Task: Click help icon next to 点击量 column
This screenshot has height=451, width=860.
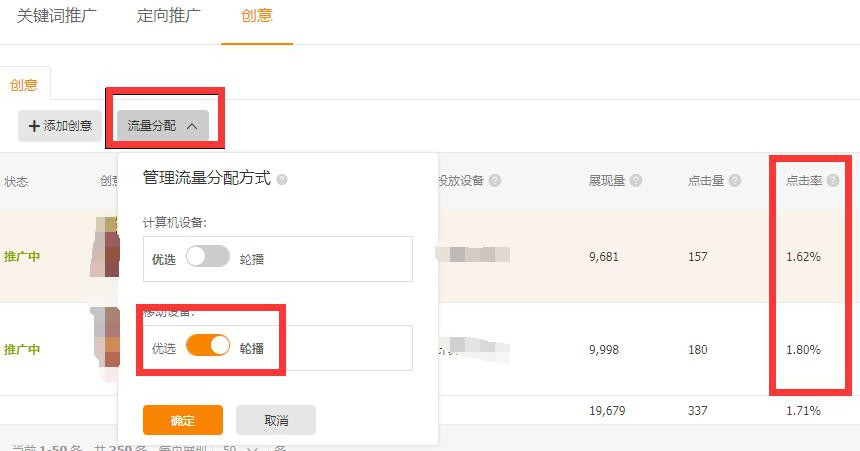Action: (735, 181)
